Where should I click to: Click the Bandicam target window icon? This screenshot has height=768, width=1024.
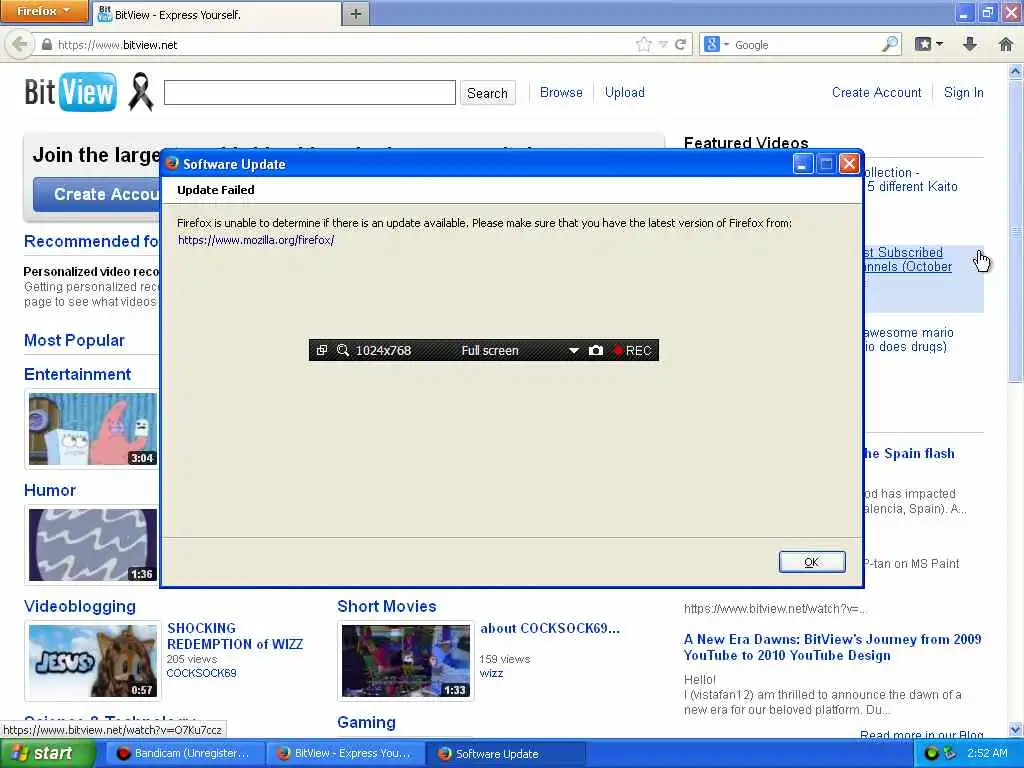[x=321, y=351]
